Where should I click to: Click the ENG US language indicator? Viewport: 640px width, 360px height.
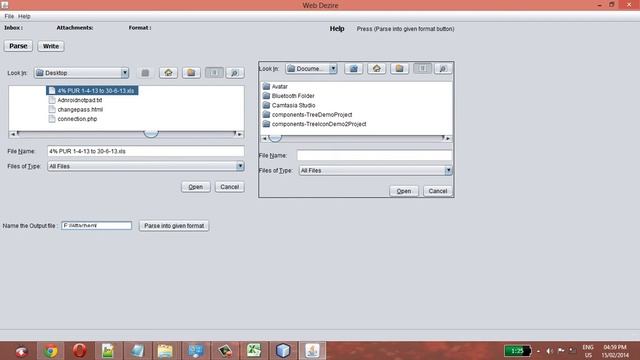(x=588, y=351)
